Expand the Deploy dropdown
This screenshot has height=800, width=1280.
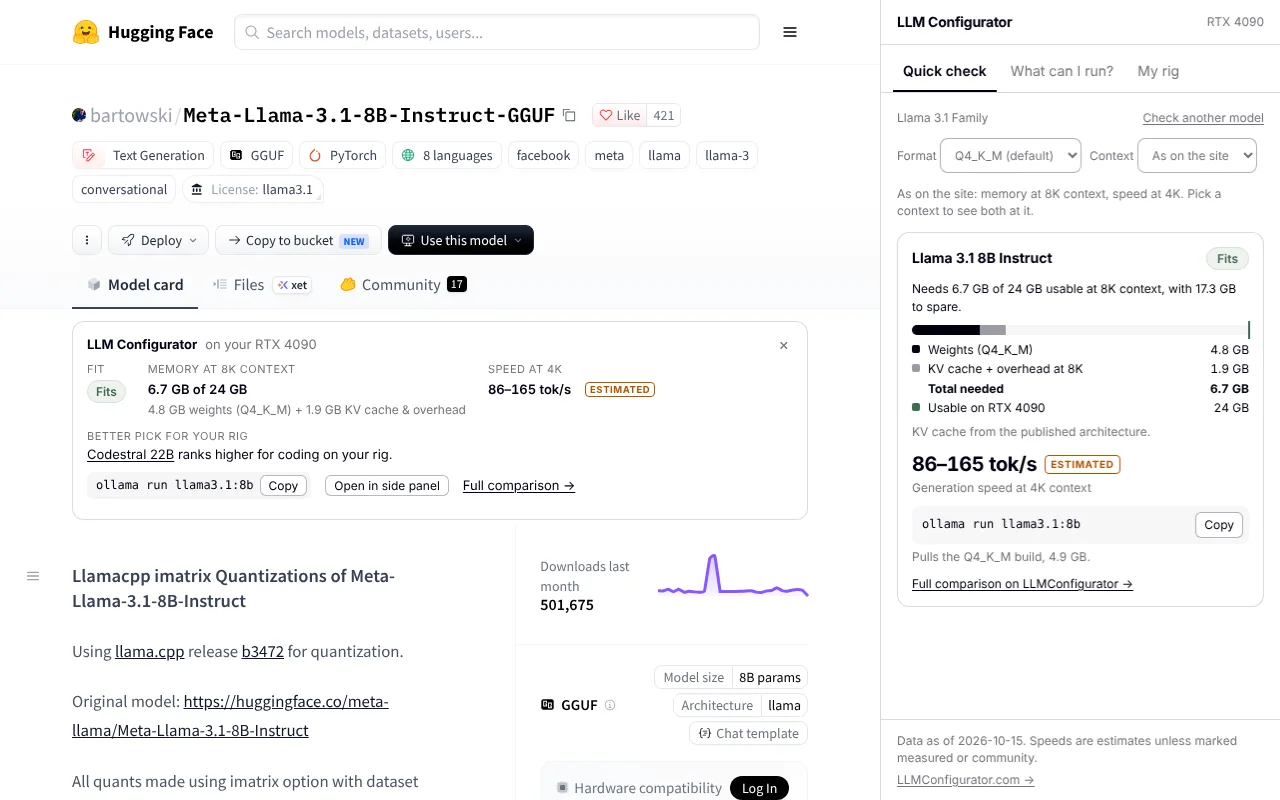[x=159, y=240]
